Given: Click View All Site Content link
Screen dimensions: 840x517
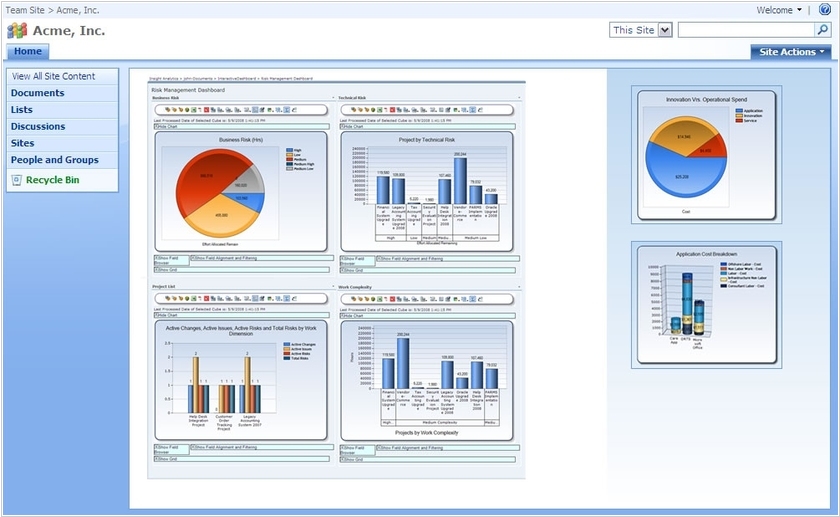Looking at the screenshot, I should click(54, 76).
